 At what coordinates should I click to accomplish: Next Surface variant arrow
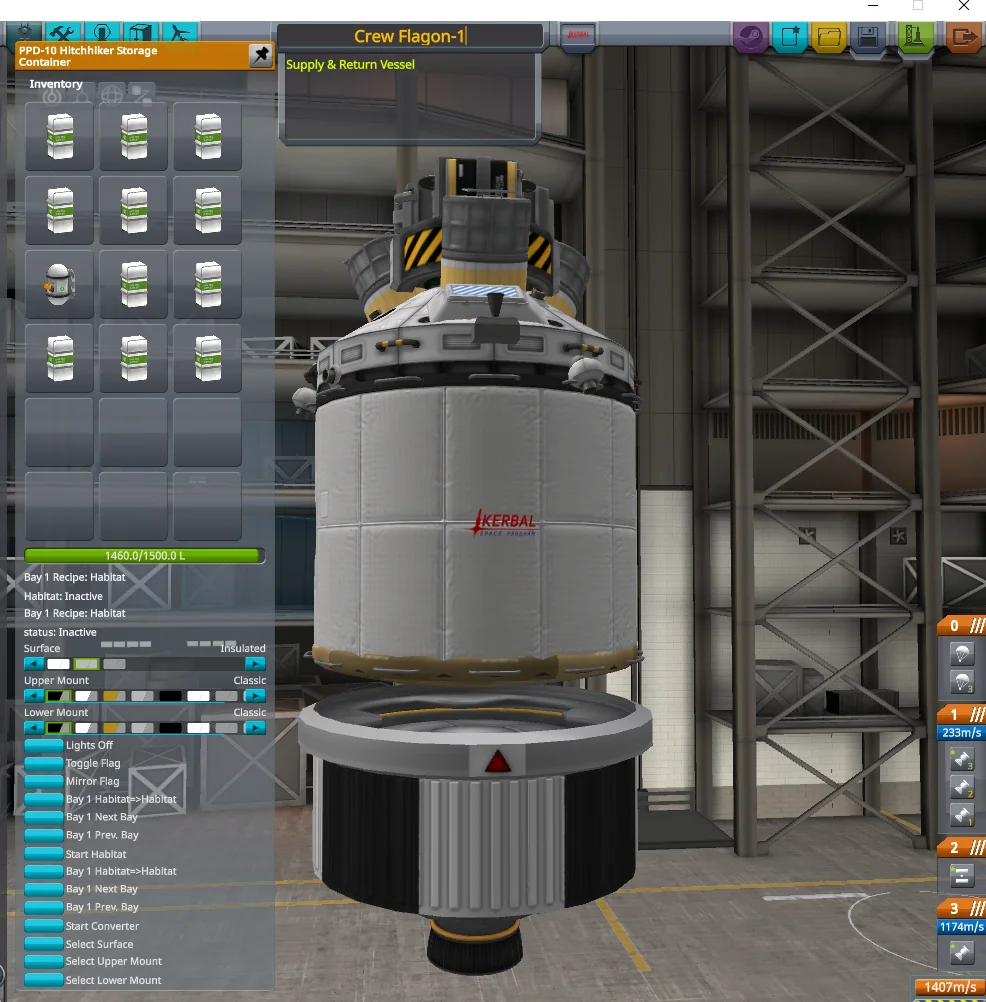tap(255, 663)
